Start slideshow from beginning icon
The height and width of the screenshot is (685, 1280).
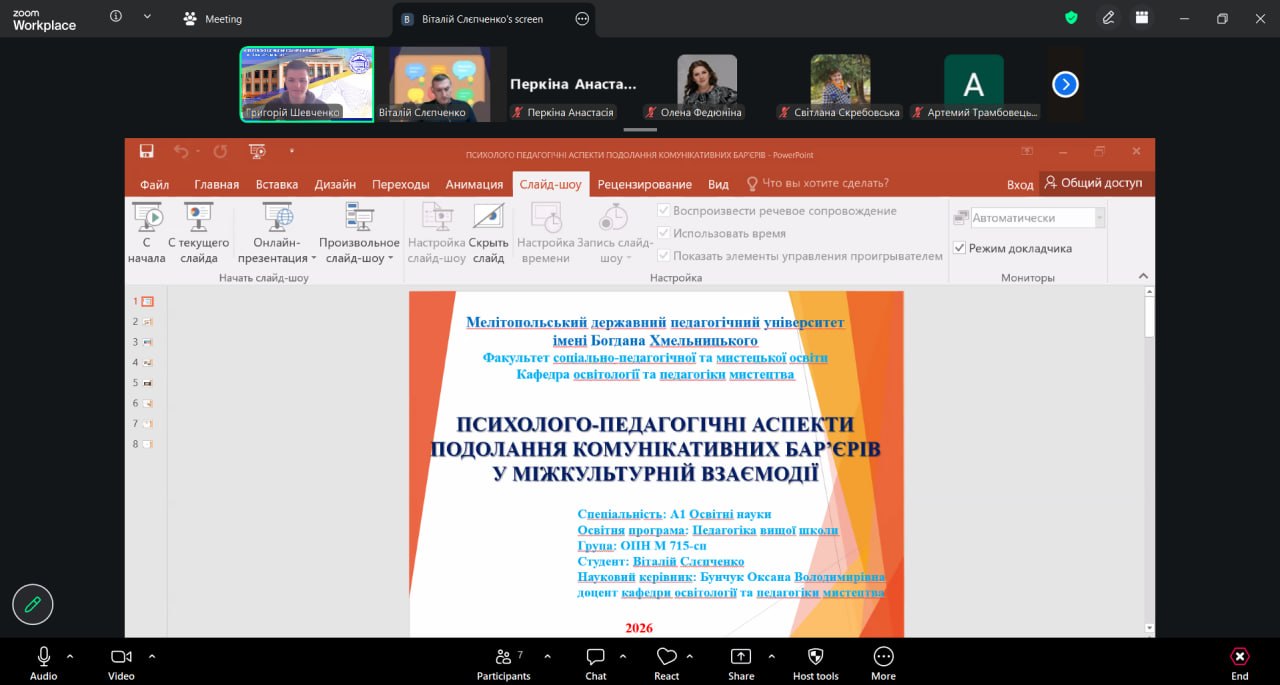point(147,217)
